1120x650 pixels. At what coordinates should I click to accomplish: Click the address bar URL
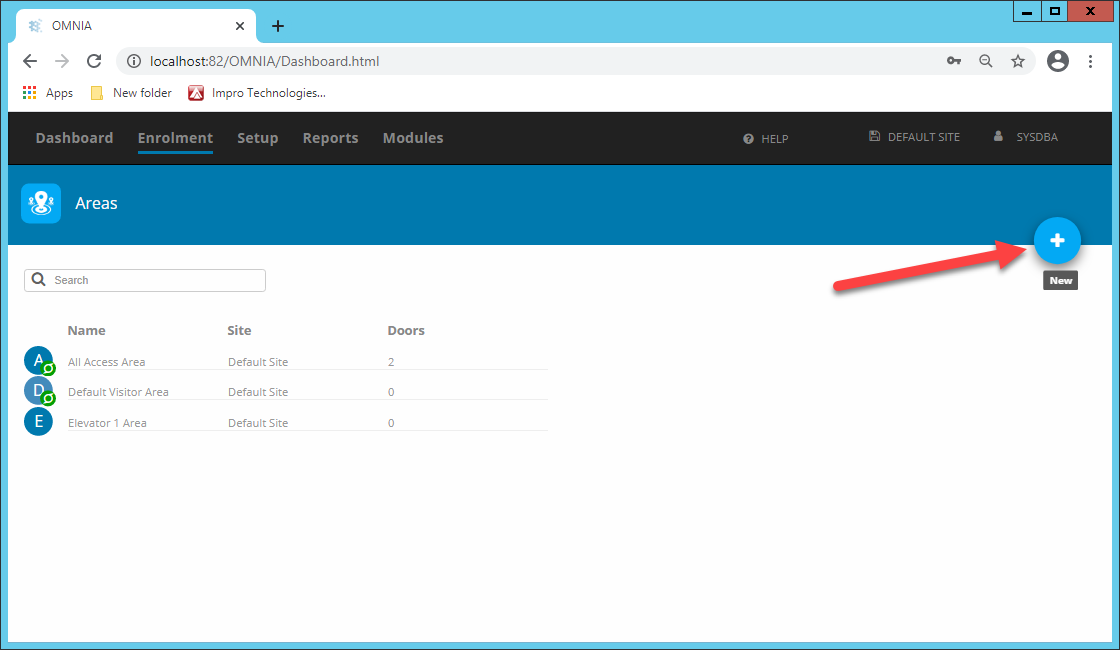(x=264, y=61)
